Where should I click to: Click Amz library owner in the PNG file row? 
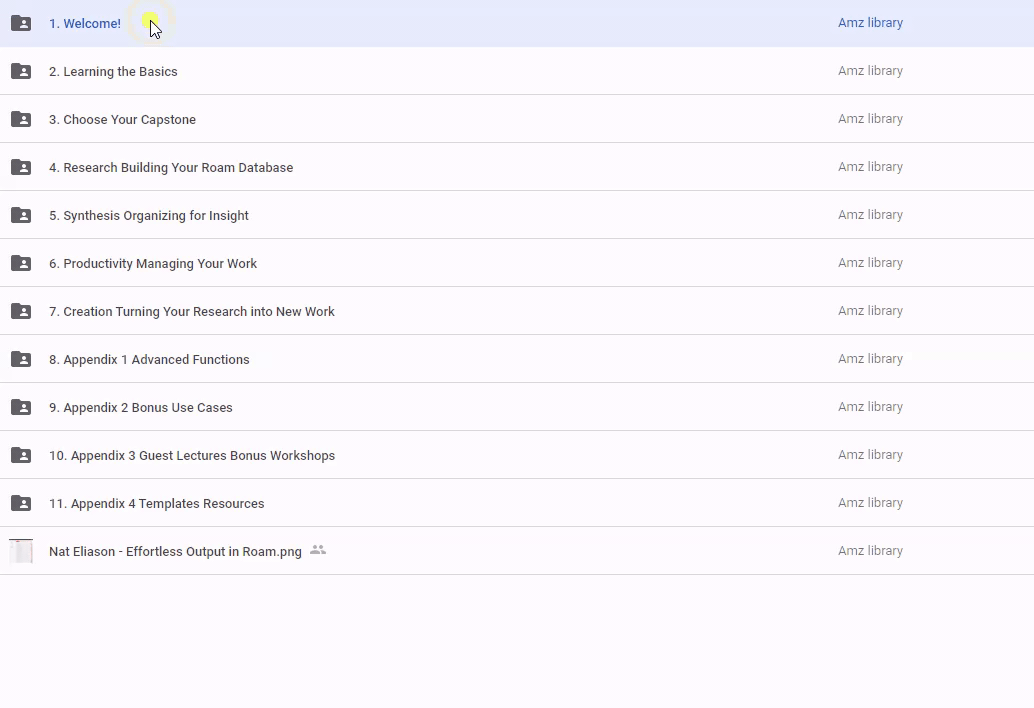click(x=870, y=551)
